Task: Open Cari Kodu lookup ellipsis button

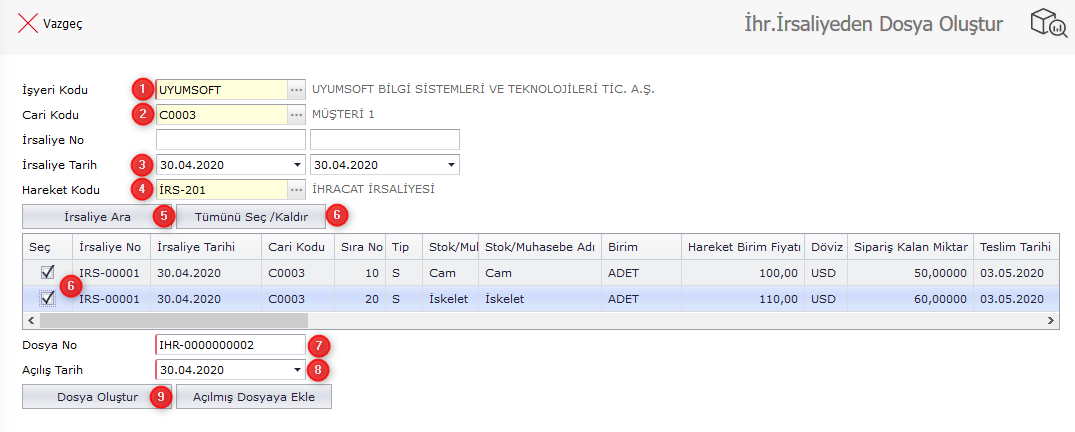Action: tap(296, 115)
